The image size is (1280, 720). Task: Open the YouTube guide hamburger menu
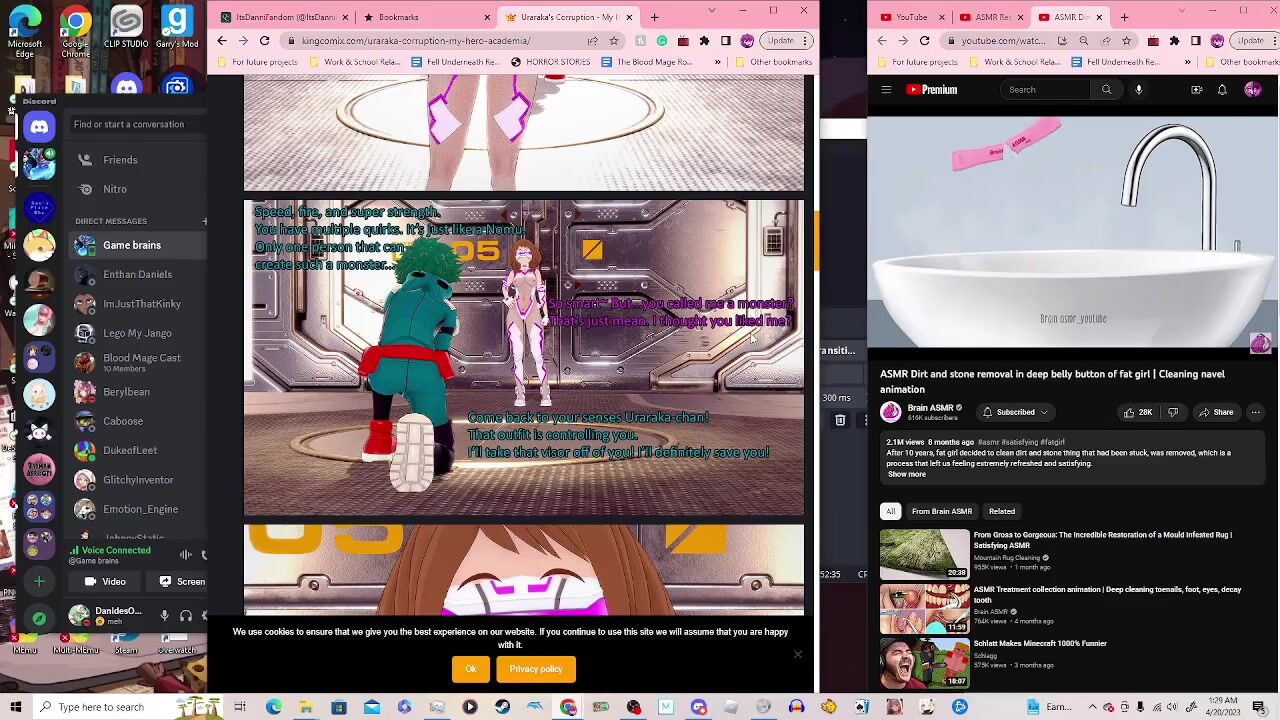(886, 90)
